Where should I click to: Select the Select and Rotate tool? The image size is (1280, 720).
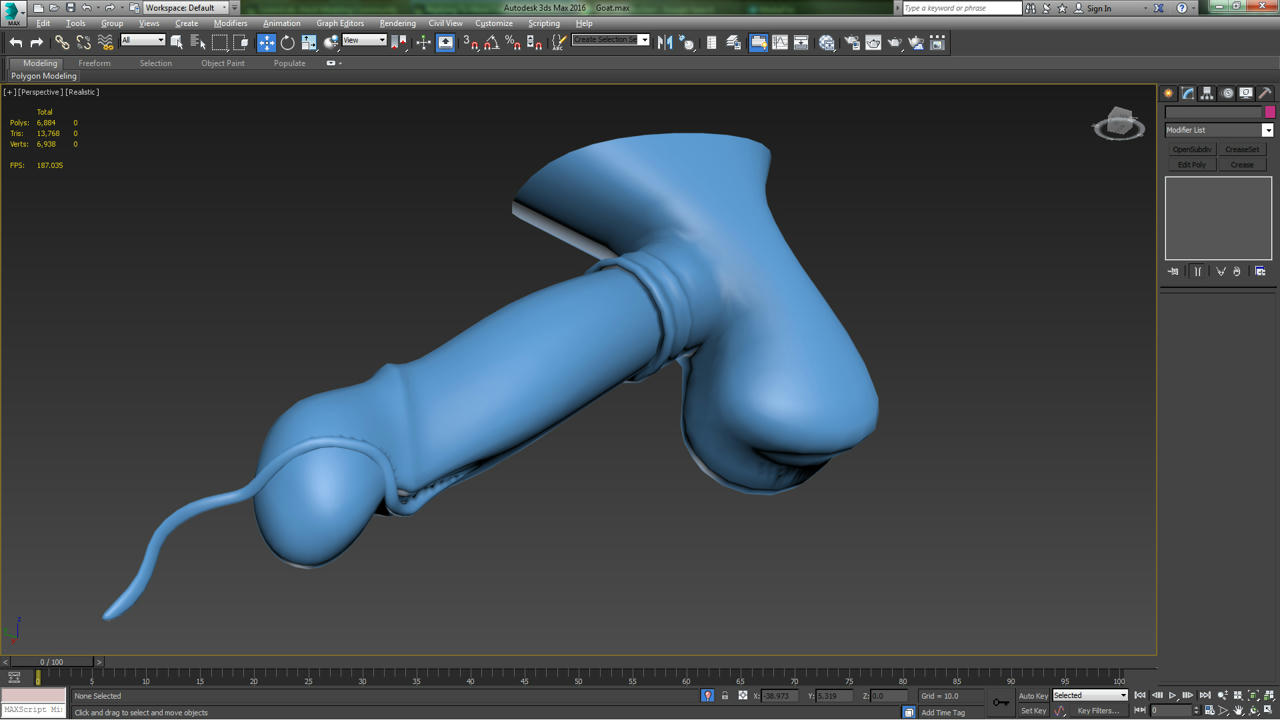click(x=288, y=42)
